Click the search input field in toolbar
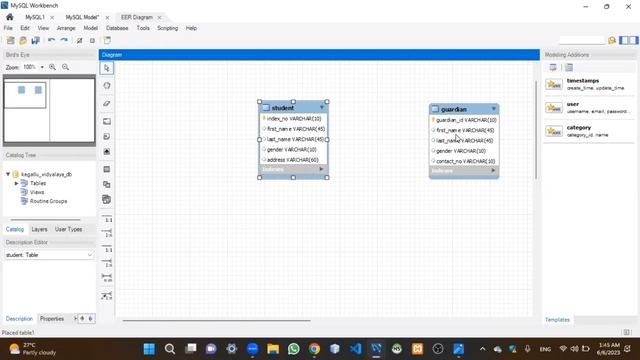The image size is (640, 360). [x=582, y=40]
